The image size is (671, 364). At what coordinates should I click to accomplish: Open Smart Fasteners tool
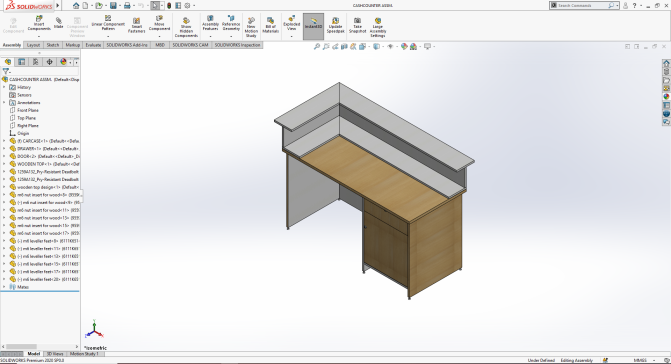coord(137,25)
